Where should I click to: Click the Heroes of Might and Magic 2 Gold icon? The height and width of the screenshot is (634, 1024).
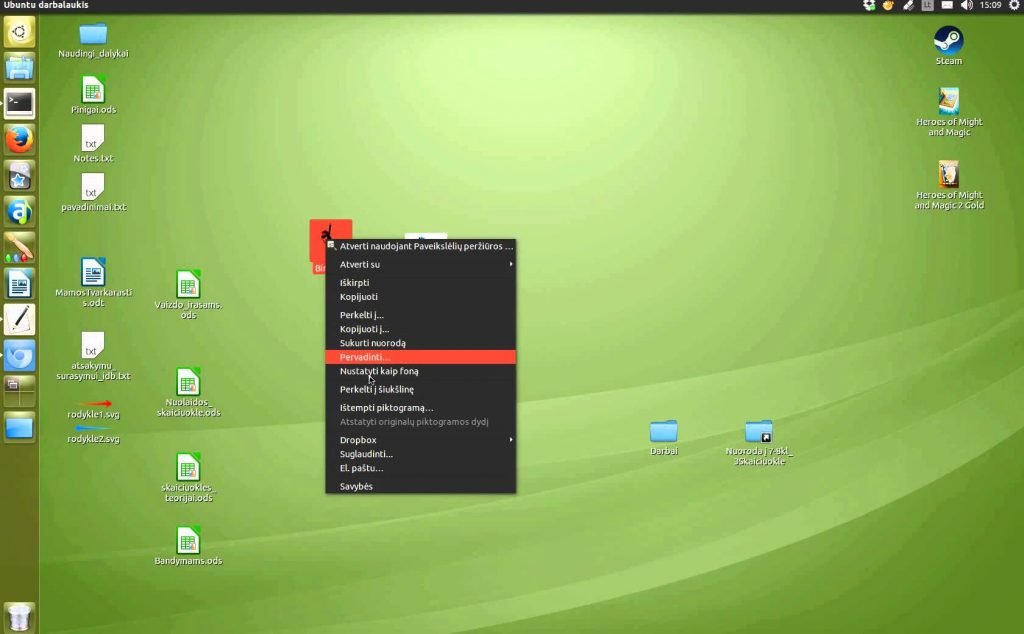coord(948,185)
